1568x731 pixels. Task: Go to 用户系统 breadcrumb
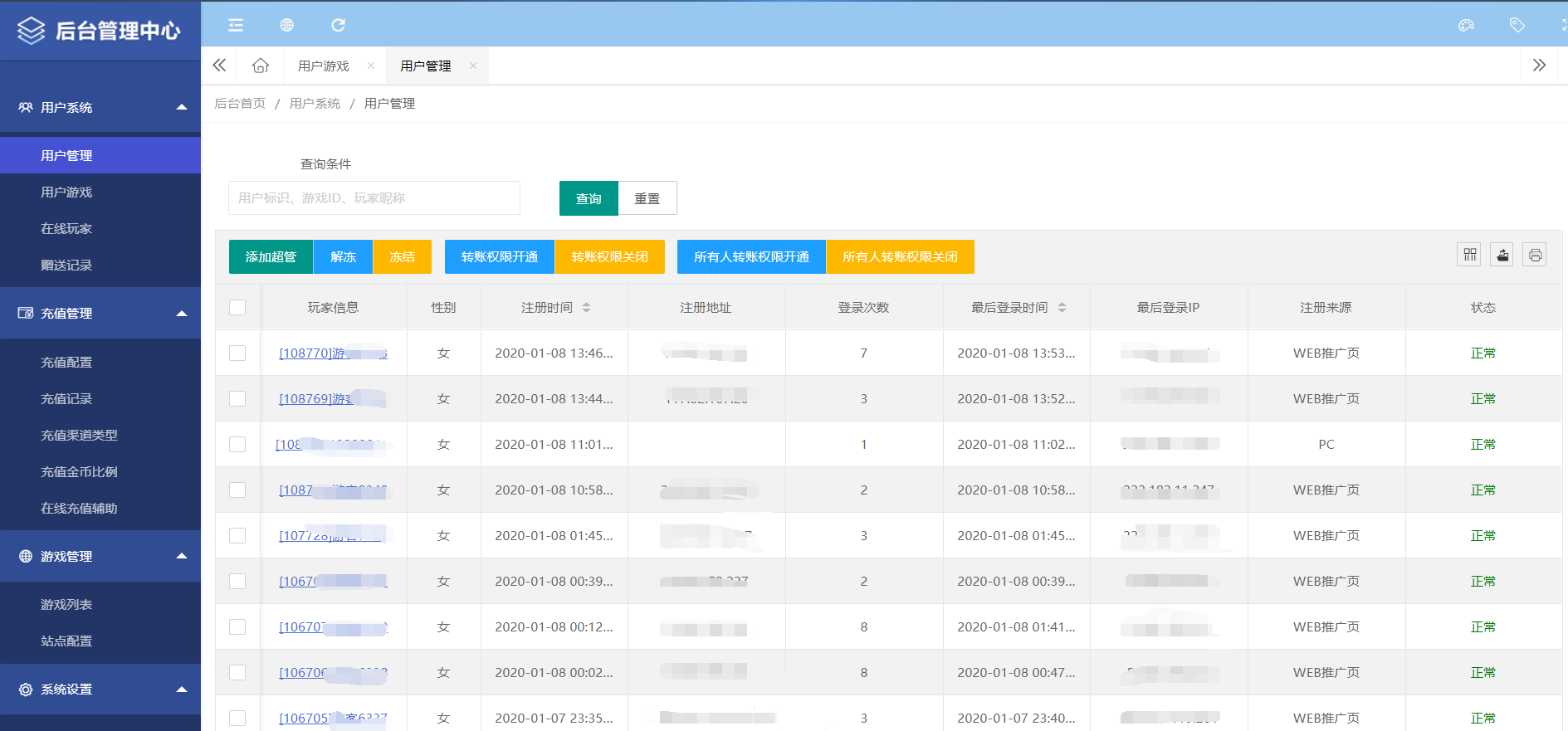(x=315, y=104)
